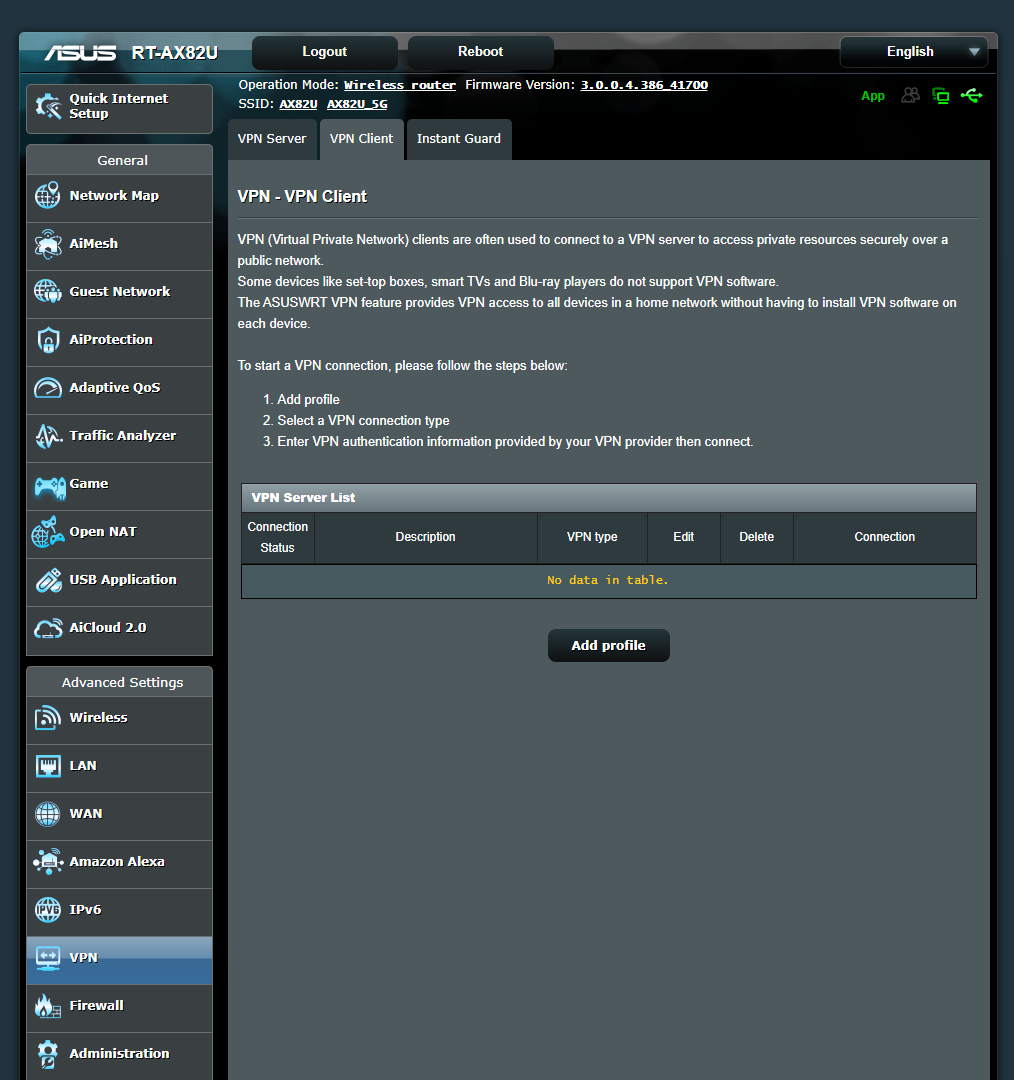Click the Add profile button
This screenshot has width=1014, height=1080.
pyautogui.click(x=608, y=645)
